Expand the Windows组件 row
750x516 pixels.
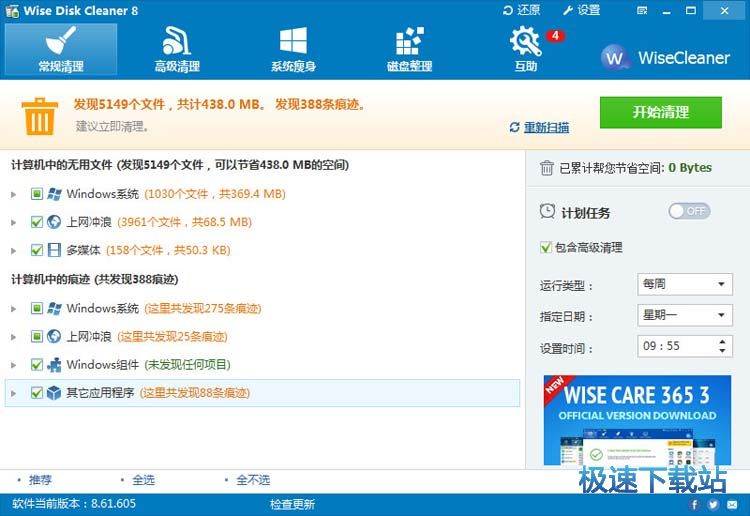(14, 365)
